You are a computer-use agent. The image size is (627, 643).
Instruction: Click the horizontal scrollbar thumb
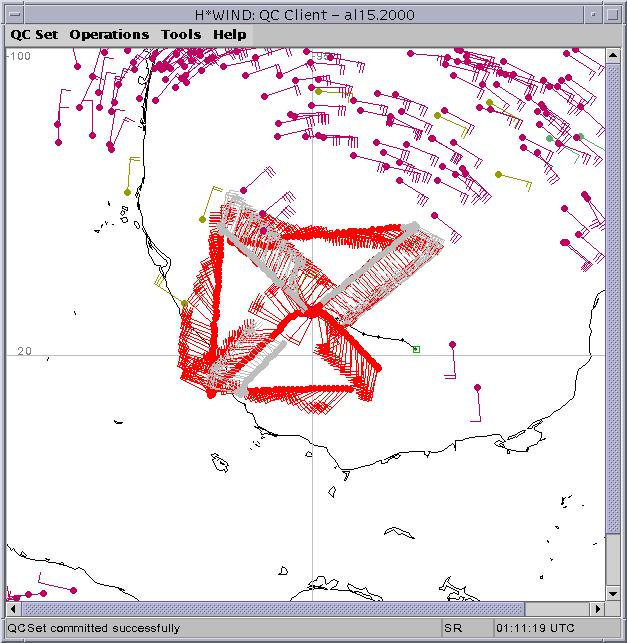(x=270, y=608)
